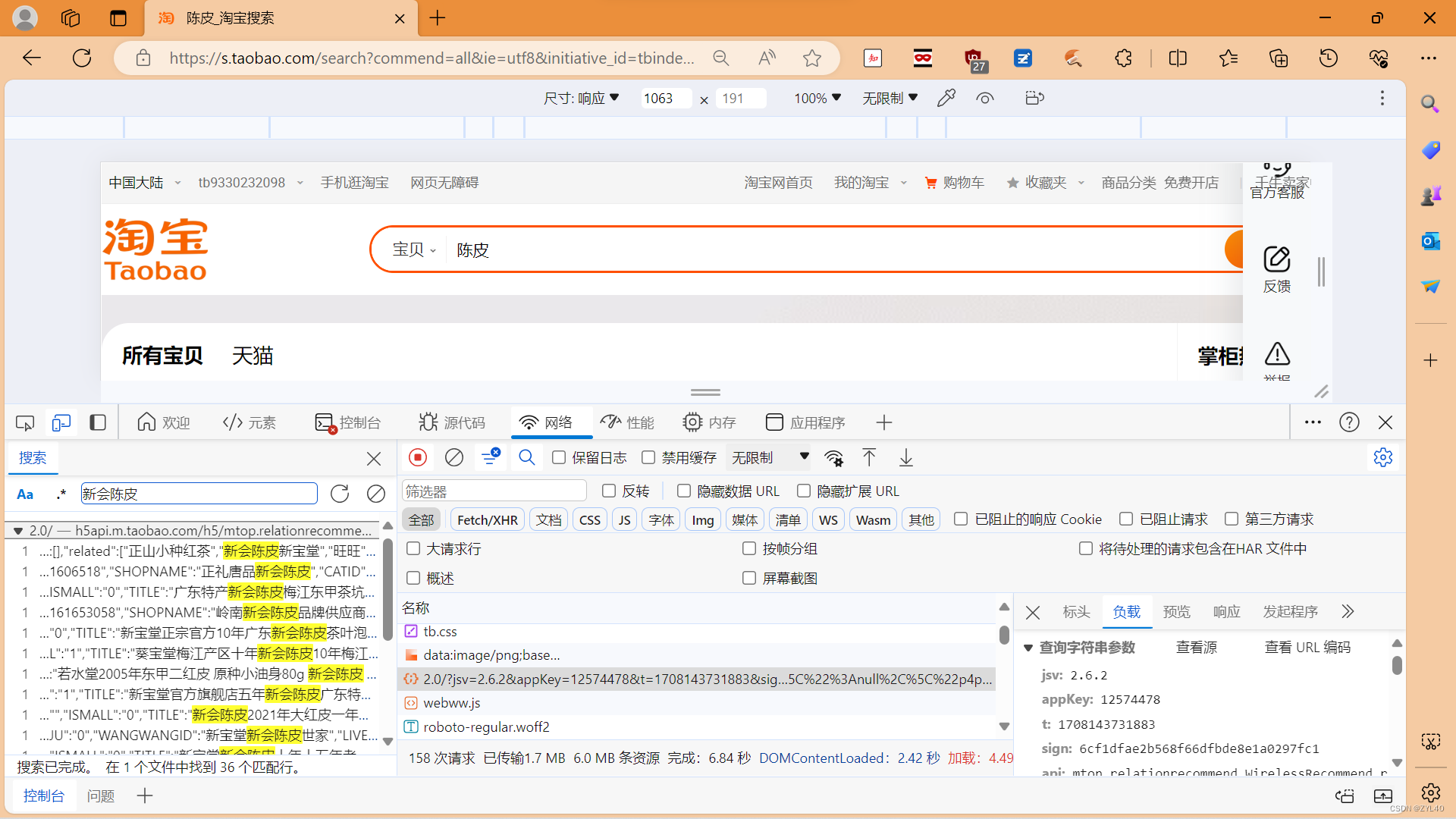This screenshot has height=819, width=1456.
Task: Open the Taobao search category dropdown
Action: coord(415,249)
